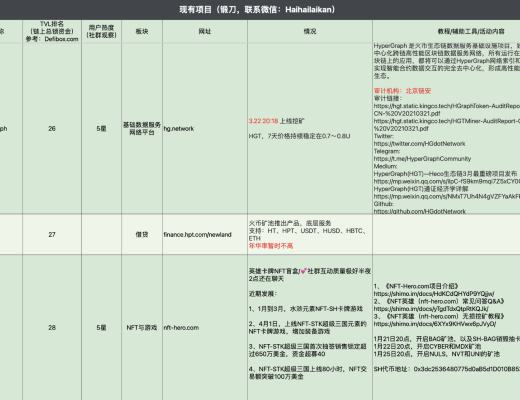Select the 1月21日20点 开启BAG矿池 line

(x=447, y=339)
